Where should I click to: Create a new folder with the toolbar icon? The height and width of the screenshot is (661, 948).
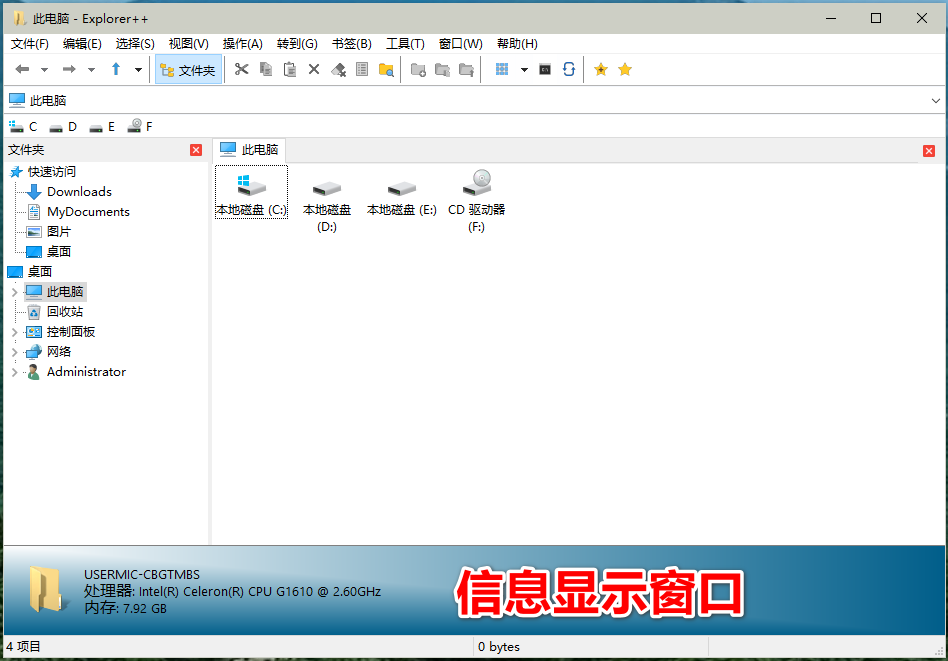(x=418, y=69)
